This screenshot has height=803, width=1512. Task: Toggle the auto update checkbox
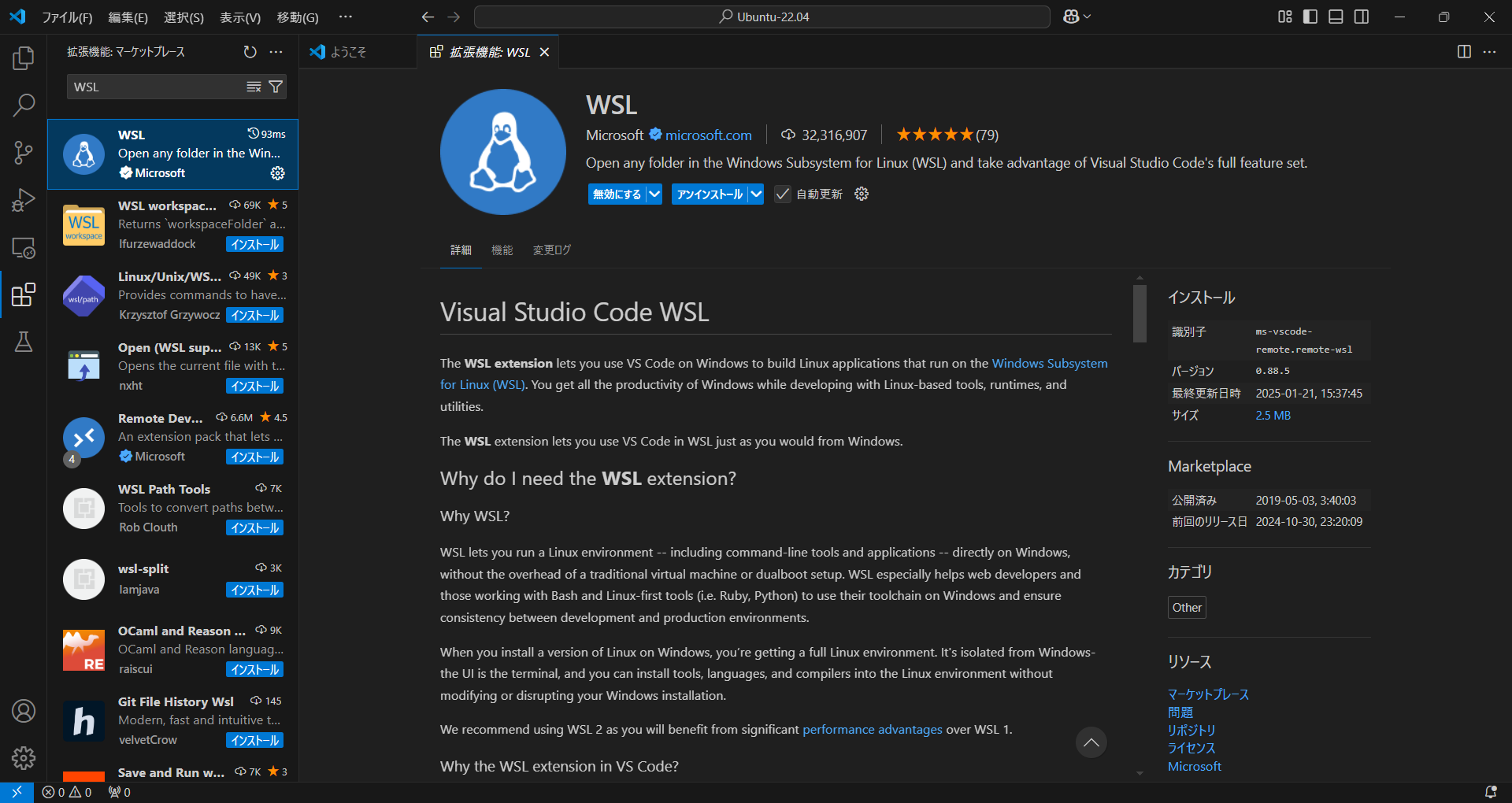[782, 194]
